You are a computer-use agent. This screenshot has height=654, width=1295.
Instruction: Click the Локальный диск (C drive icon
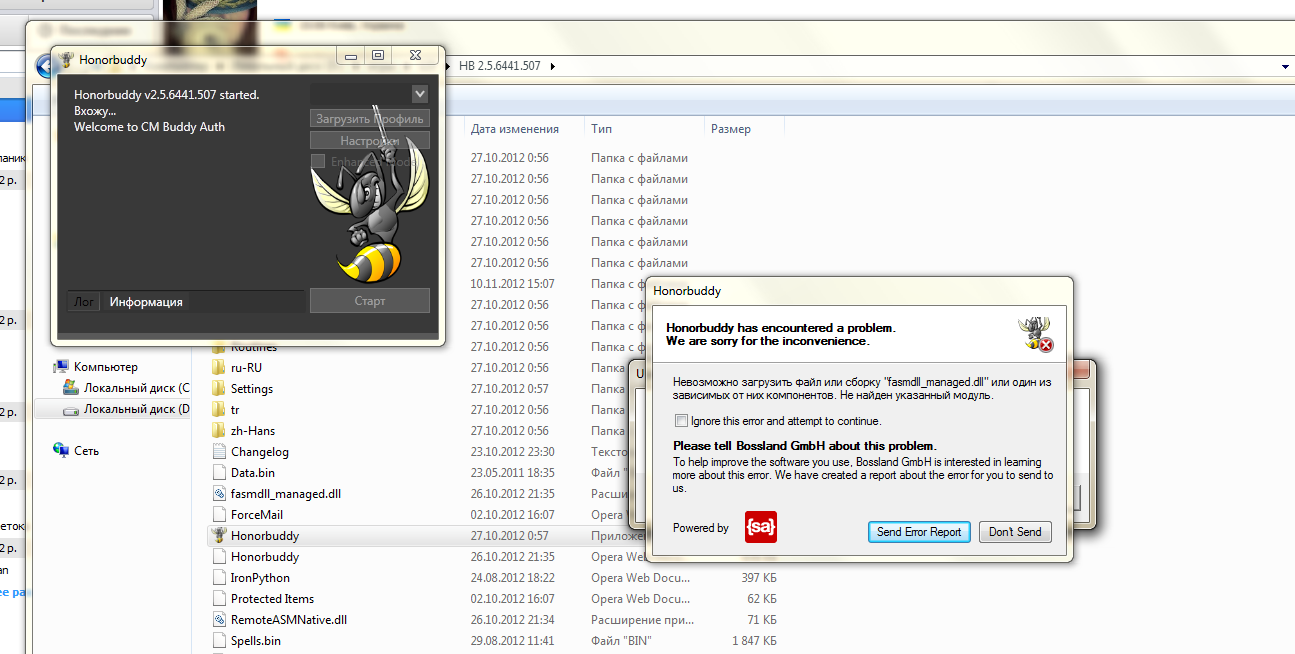(x=71, y=387)
